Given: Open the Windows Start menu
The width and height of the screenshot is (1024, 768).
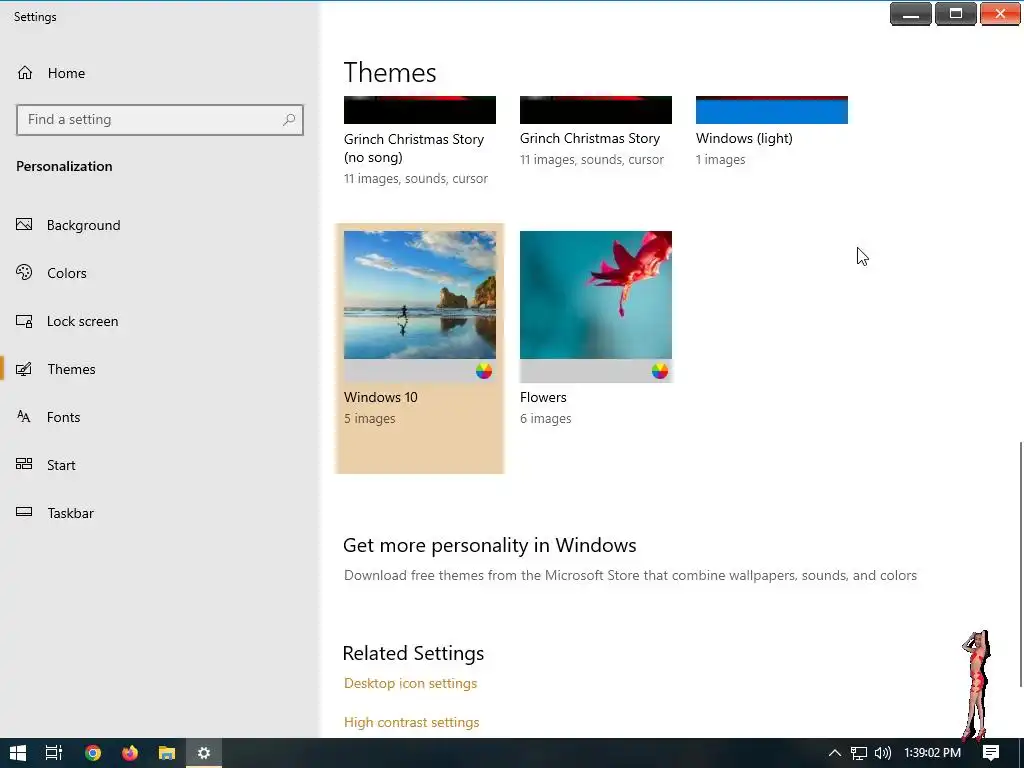Looking at the screenshot, I should [x=18, y=753].
